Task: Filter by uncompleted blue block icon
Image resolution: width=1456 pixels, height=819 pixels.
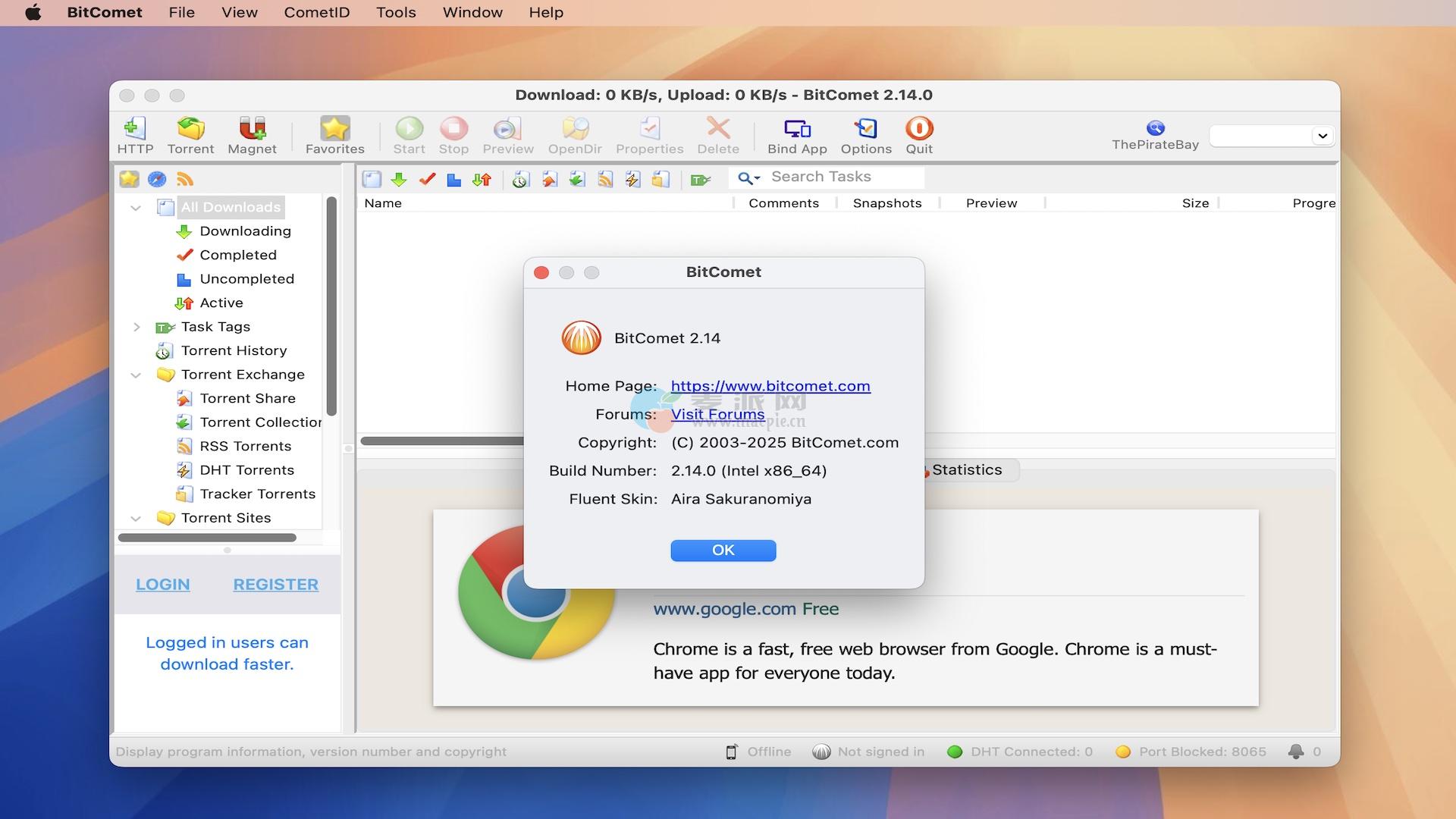Action: (453, 179)
